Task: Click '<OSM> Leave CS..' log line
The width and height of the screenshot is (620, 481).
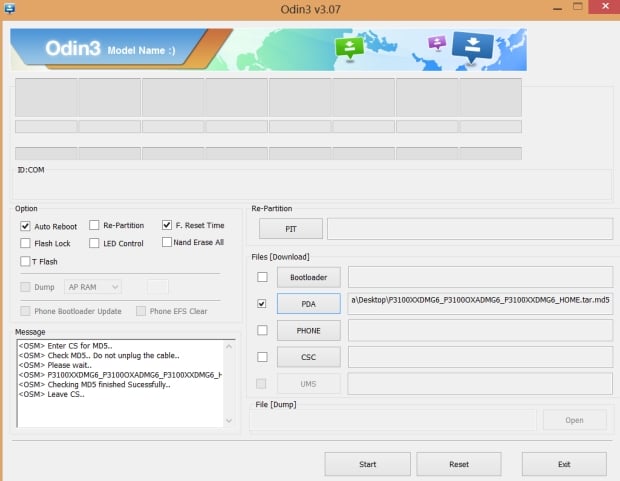Action: (51, 394)
